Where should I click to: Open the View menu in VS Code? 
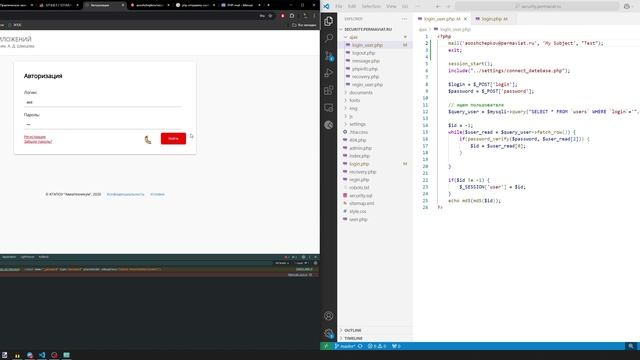pyautogui.click(x=391, y=6)
